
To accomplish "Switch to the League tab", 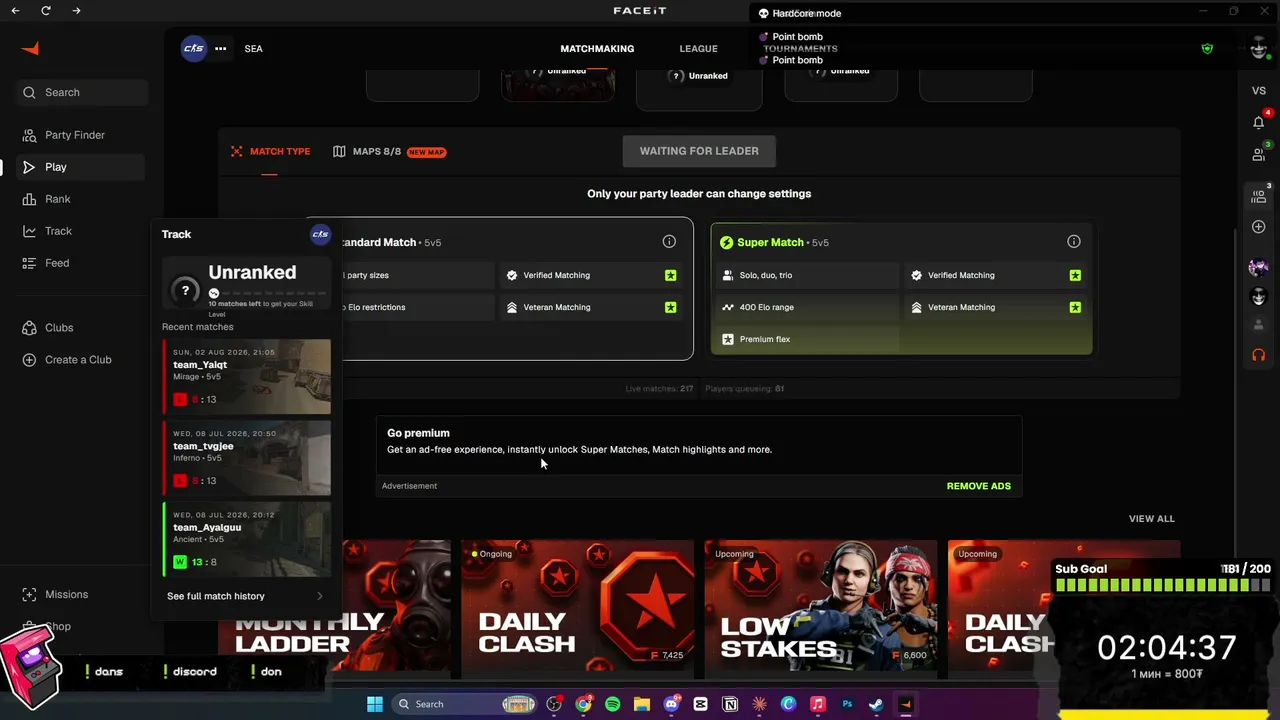I will pyautogui.click(x=698, y=48).
